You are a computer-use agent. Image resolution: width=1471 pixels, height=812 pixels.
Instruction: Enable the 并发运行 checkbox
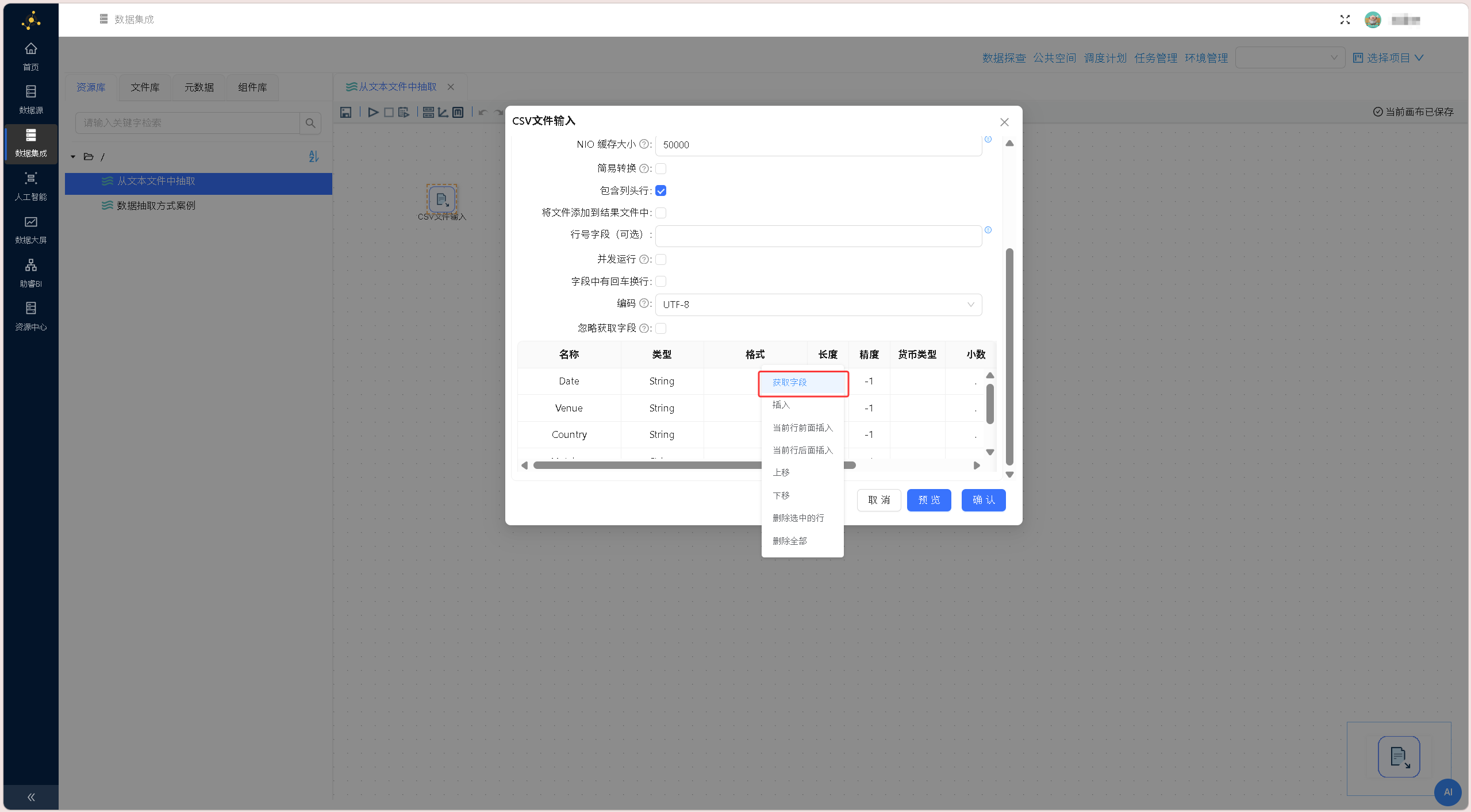pos(661,260)
